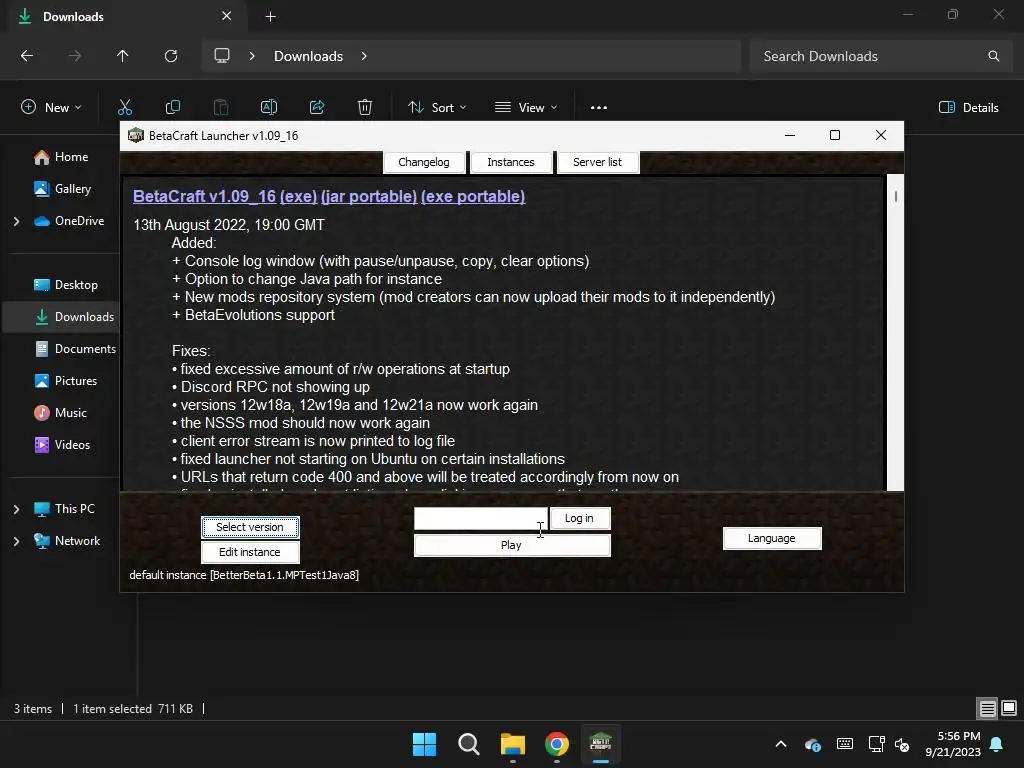
Task: Click the Copy icon in Explorer toolbar
Action: [x=172, y=107]
